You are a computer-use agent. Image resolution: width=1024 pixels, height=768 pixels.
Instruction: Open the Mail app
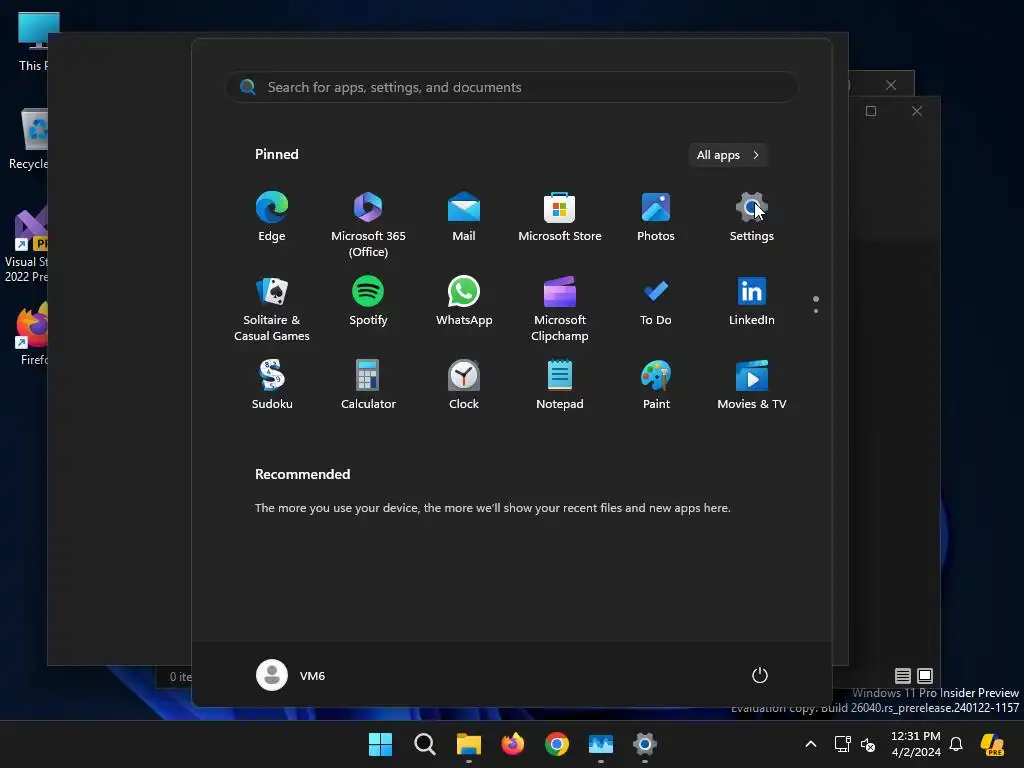click(464, 217)
